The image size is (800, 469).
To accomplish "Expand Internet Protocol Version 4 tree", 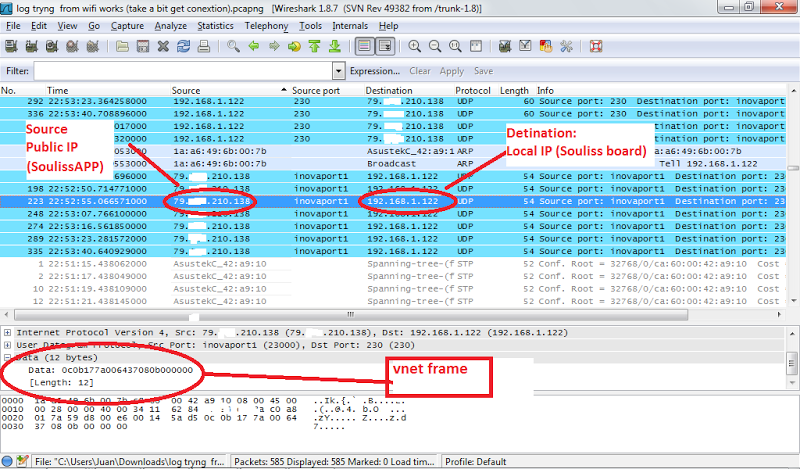I will coord(7,333).
